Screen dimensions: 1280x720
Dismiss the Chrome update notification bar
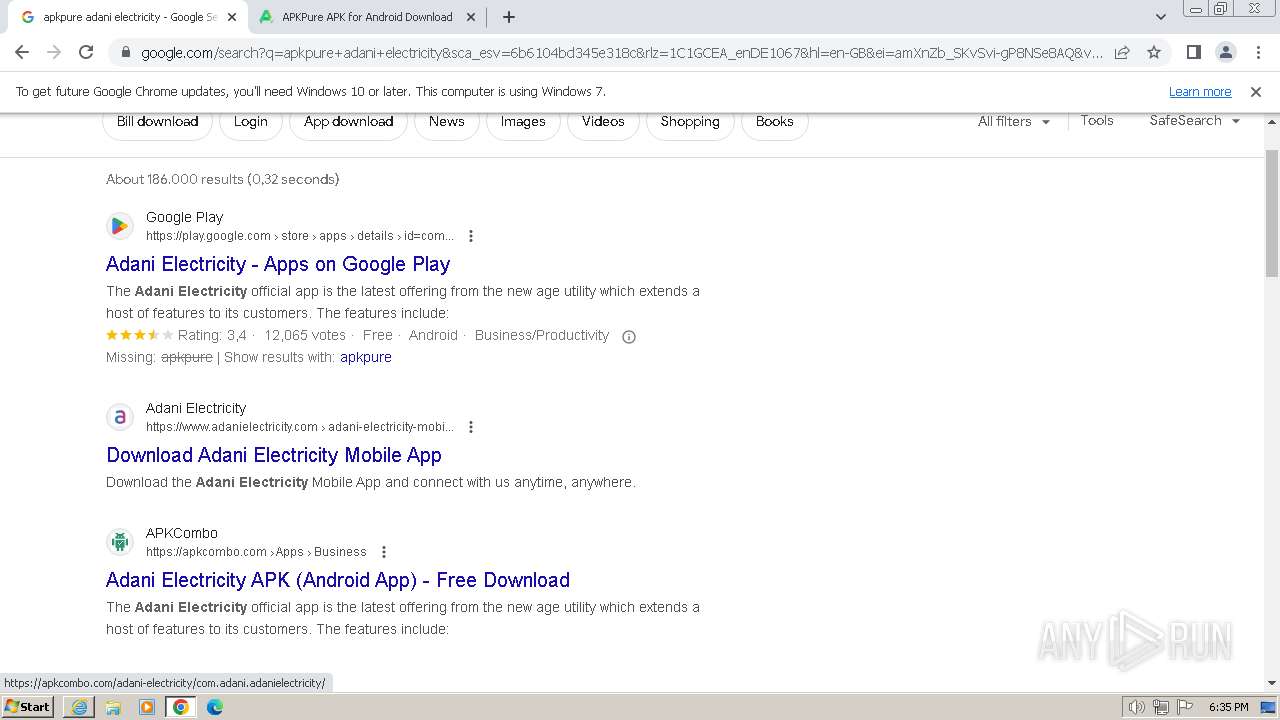[1256, 91]
